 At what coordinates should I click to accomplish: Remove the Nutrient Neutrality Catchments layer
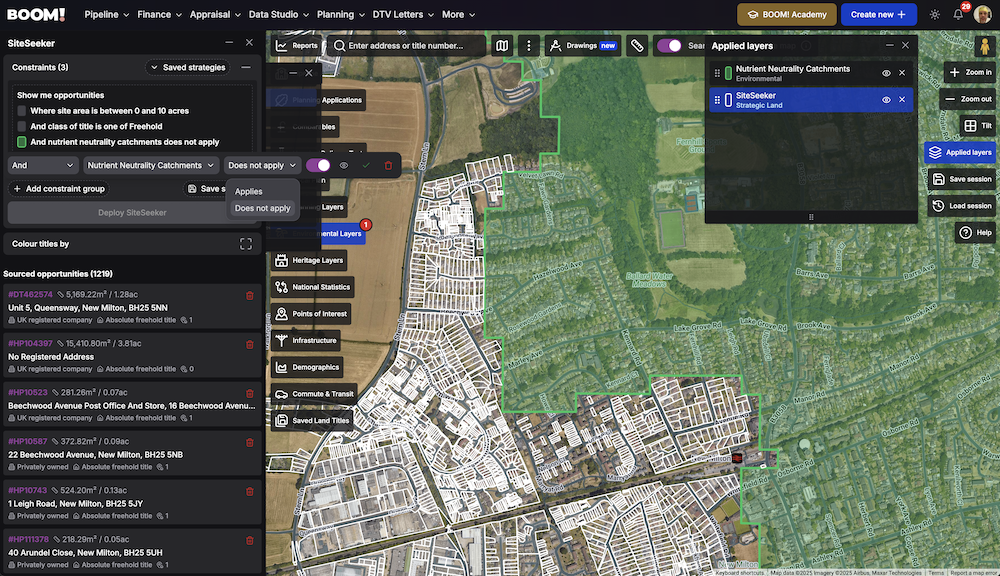pyautogui.click(x=902, y=73)
